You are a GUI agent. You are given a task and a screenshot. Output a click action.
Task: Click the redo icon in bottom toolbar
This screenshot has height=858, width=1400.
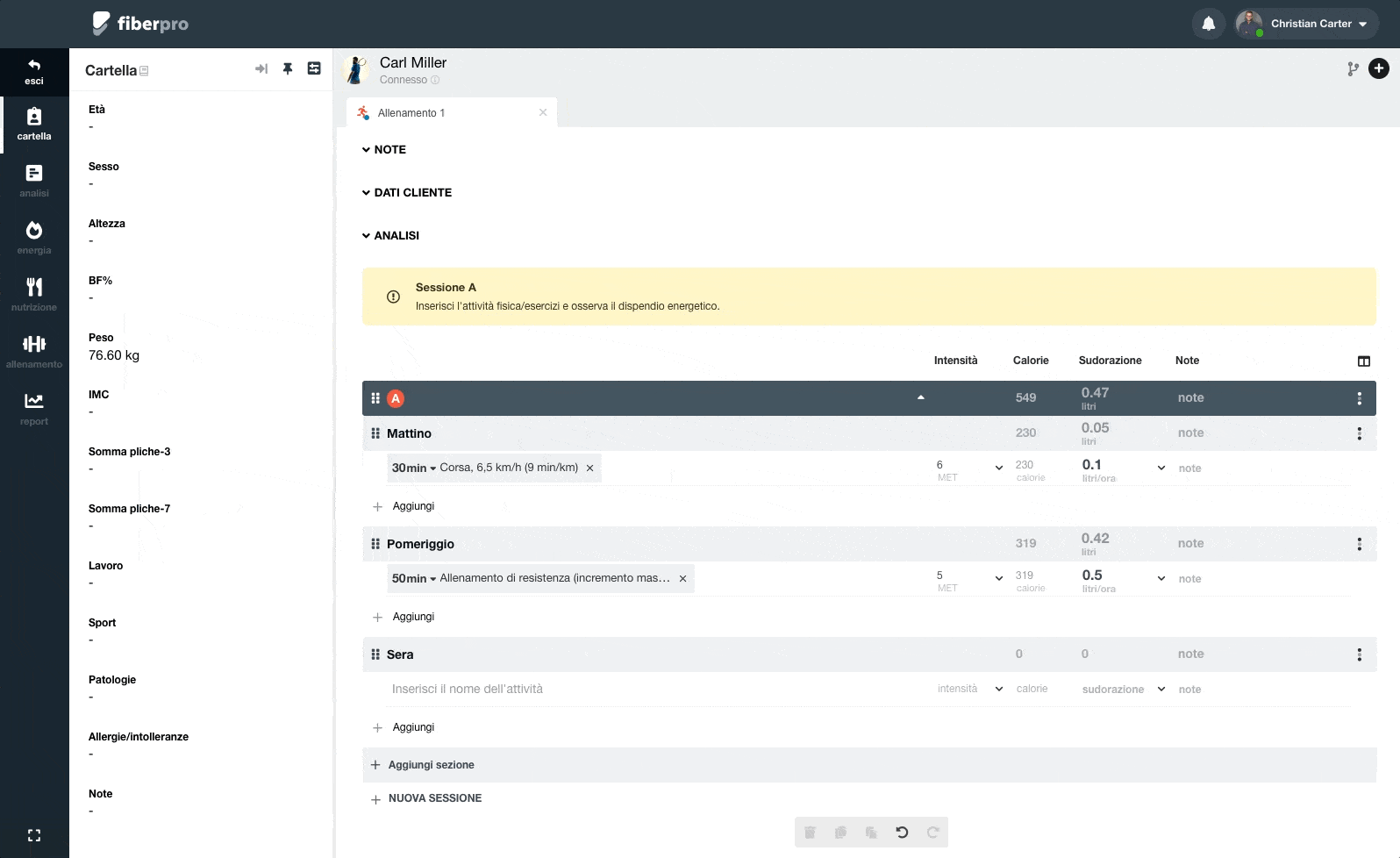[932, 833]
